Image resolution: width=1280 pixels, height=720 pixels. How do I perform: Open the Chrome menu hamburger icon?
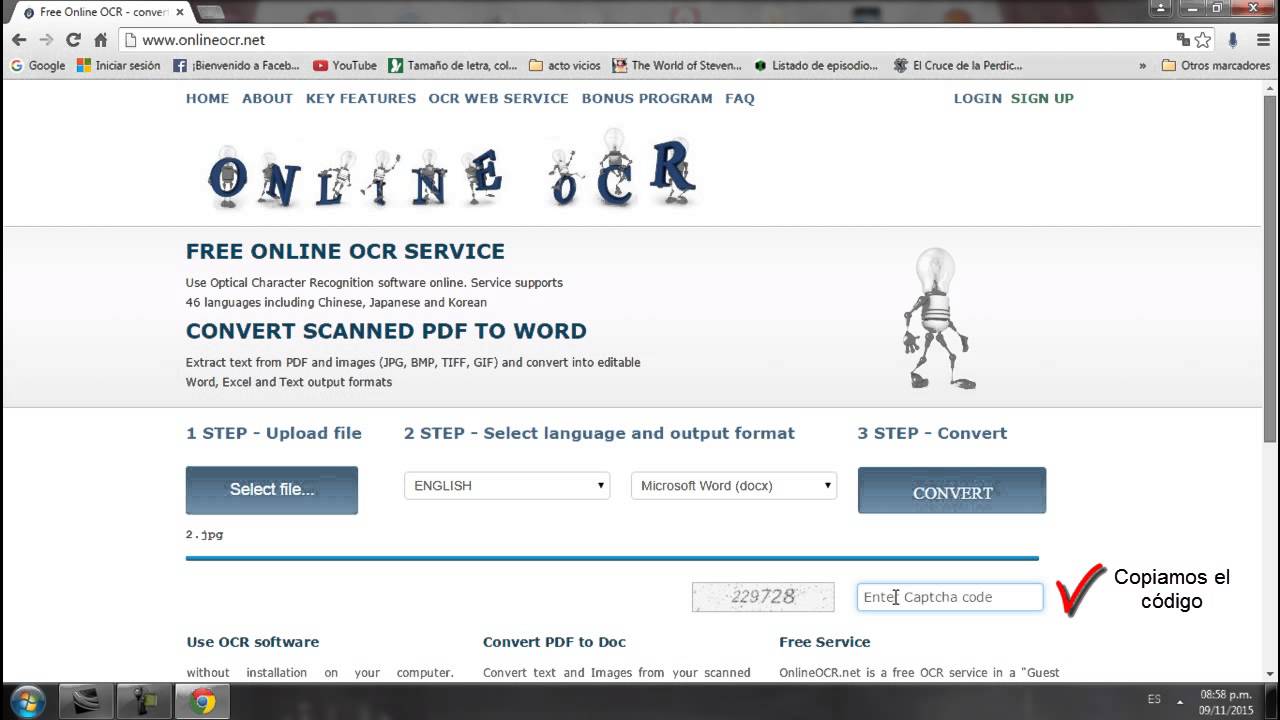tap(1261, 40)
